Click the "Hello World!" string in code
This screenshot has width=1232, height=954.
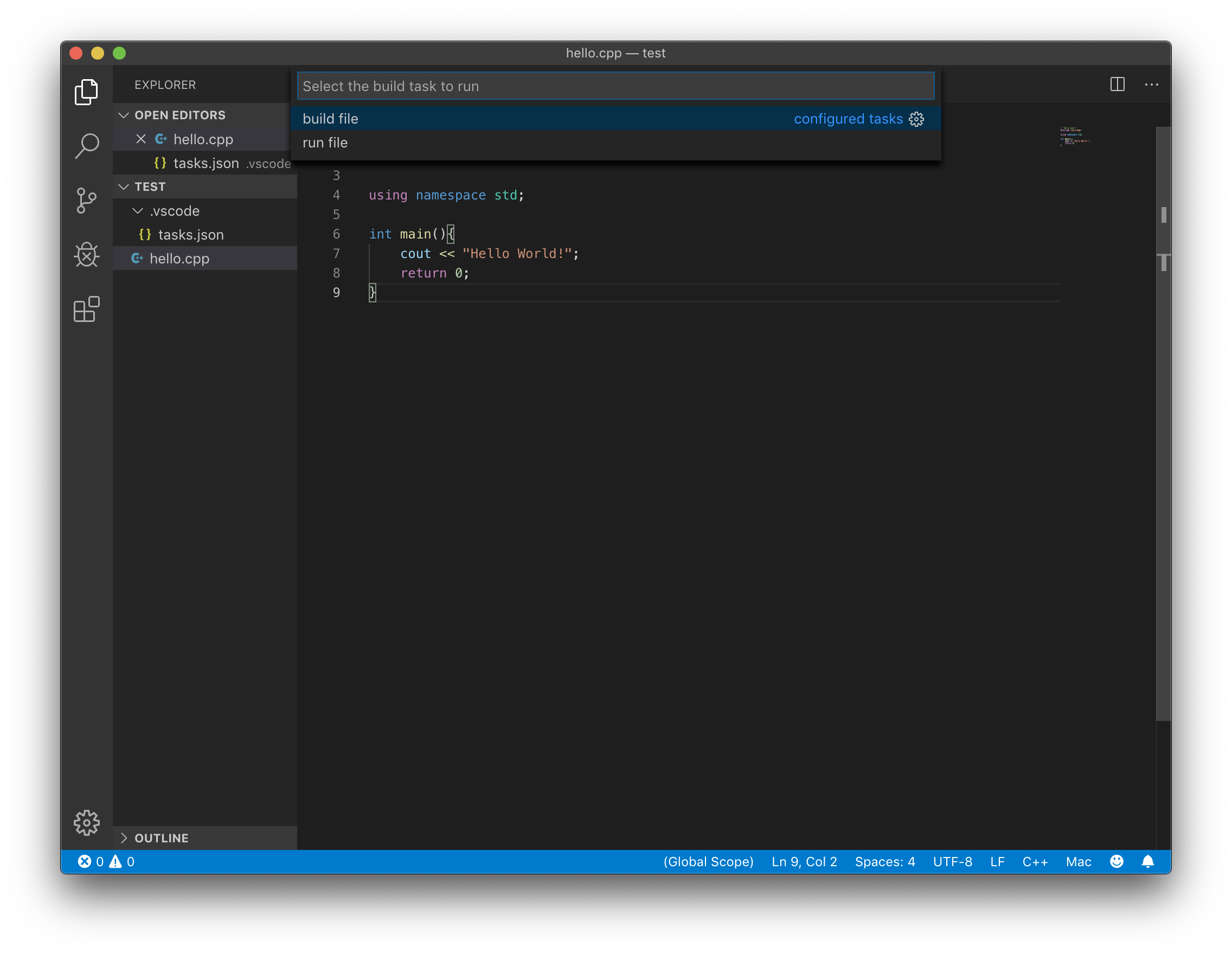pyautogui.click(x=517, y=254)
